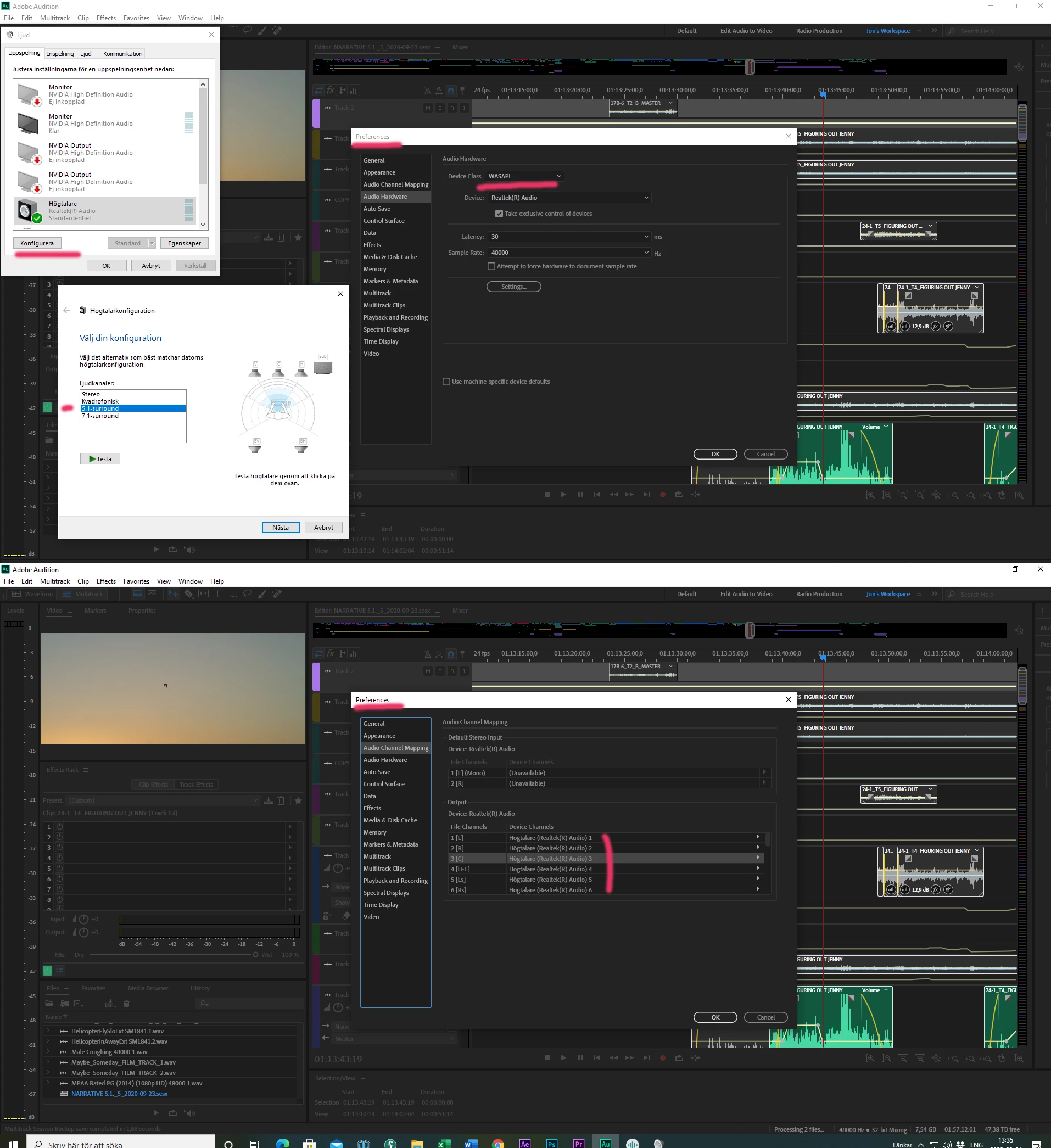Toggle power for effect slot 4

coord(60,858)
